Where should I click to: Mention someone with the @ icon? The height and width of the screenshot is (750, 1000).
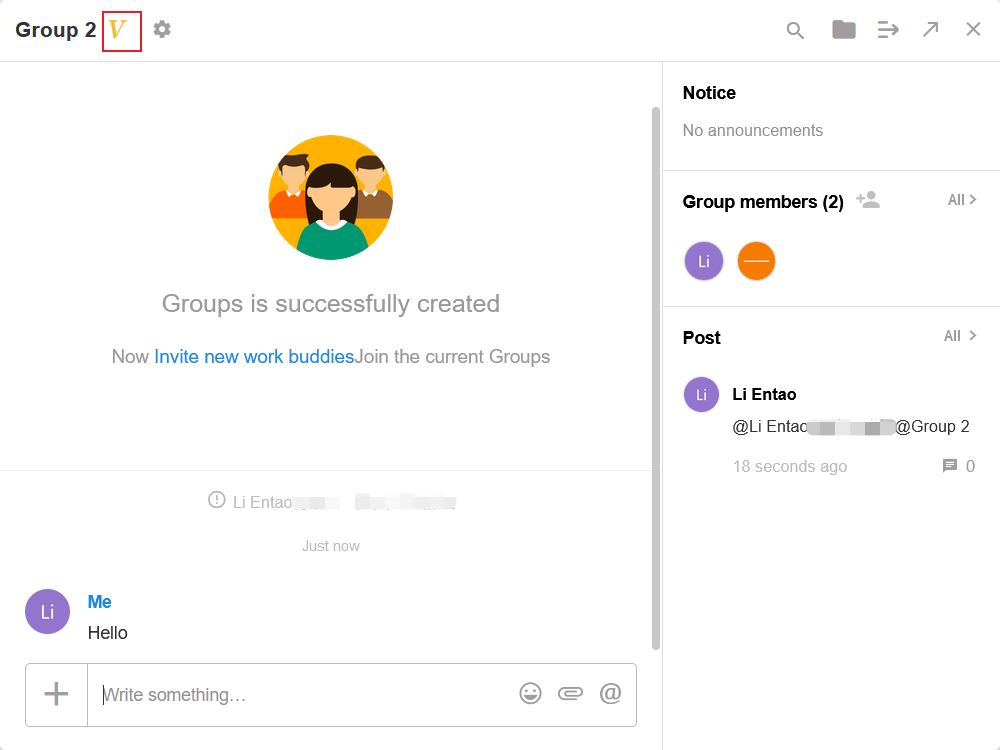(610, 693)
